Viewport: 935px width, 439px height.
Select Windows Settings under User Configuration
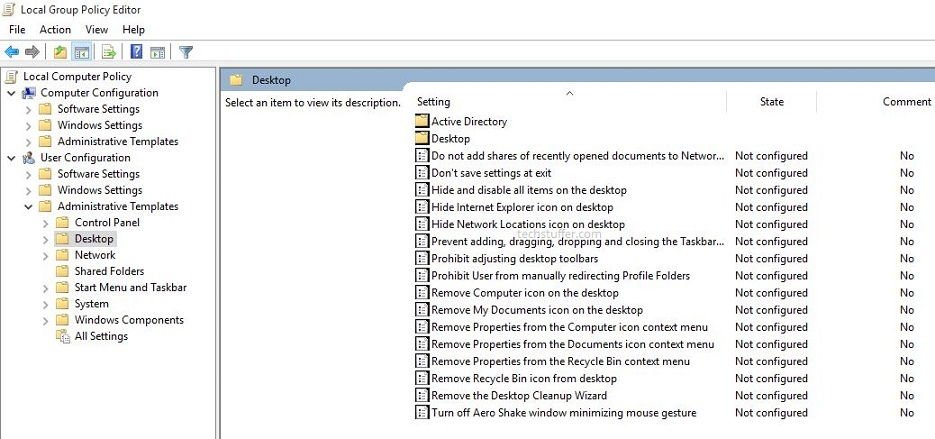coord(100,190)
